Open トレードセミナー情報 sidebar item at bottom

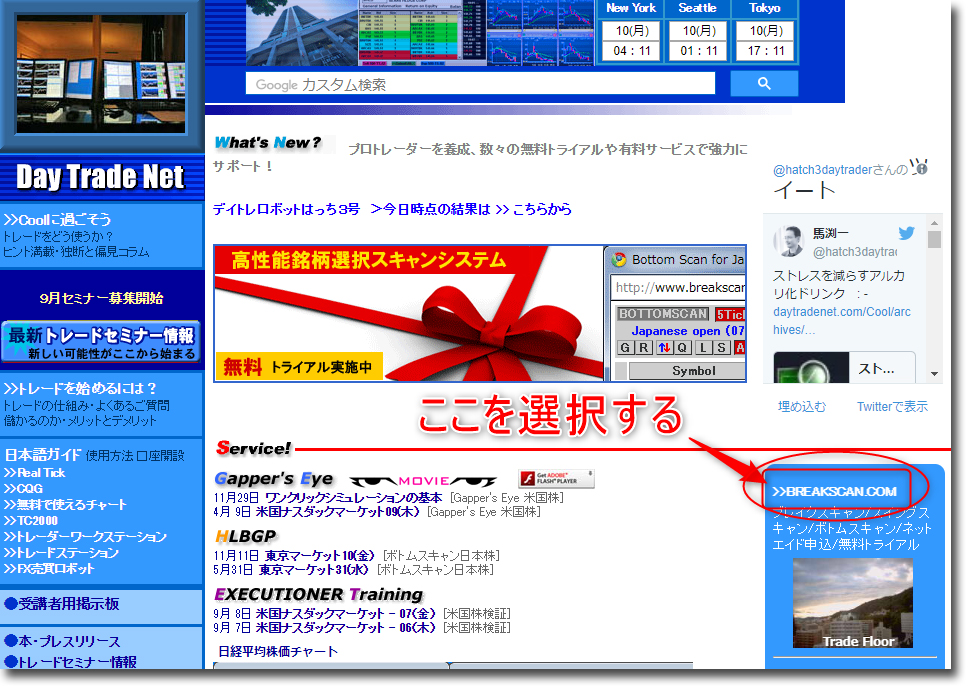coord(70,662)
